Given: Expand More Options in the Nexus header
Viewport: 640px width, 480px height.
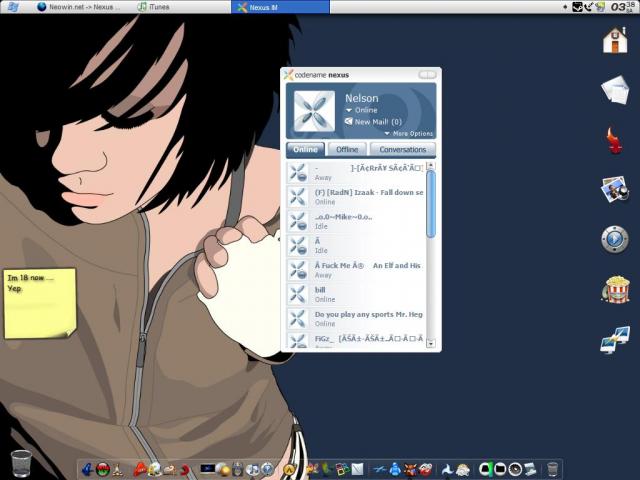Looking at the screenshot, I should click(408, 133).
